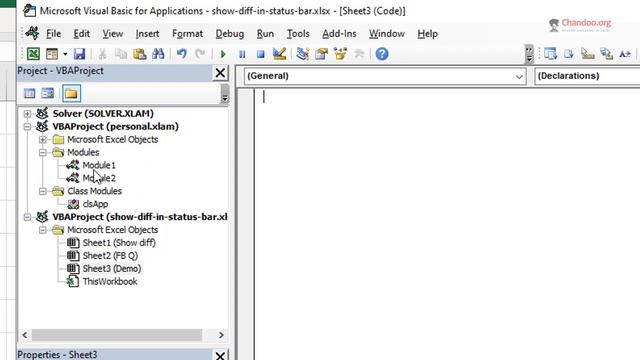Open Standard toolbar options overflow arrow
The height and width of the screenshot is (360, 640).
pyautogui.click(x=529, y=54)
